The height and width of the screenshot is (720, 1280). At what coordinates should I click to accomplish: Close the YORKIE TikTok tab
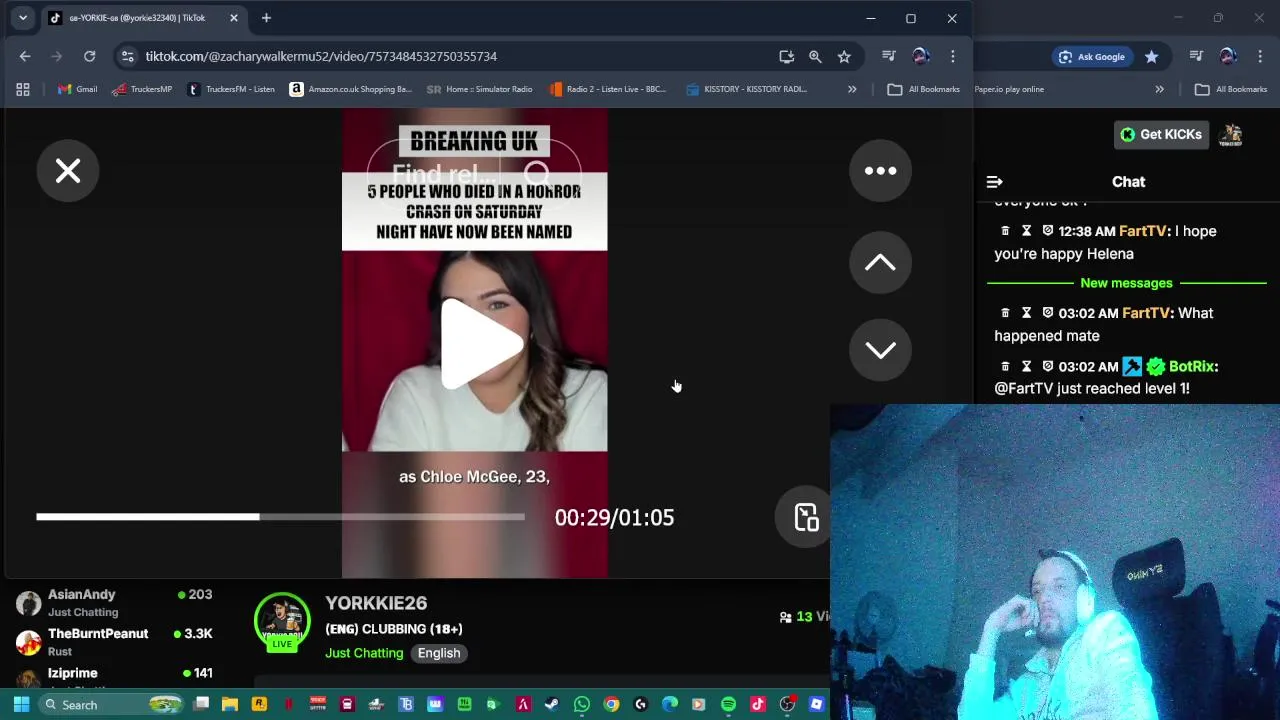pyautogui.click(x=234, y=18)
